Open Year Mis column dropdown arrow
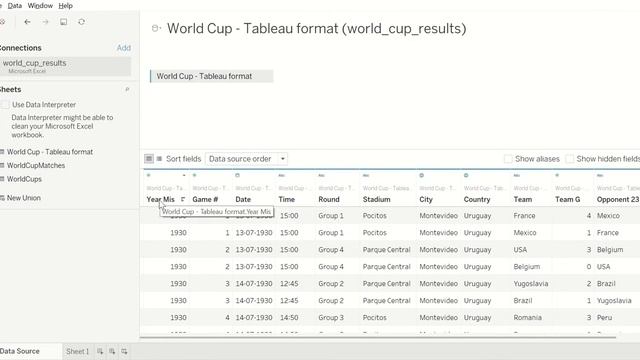The image size is (640, 360). point(184,176)
